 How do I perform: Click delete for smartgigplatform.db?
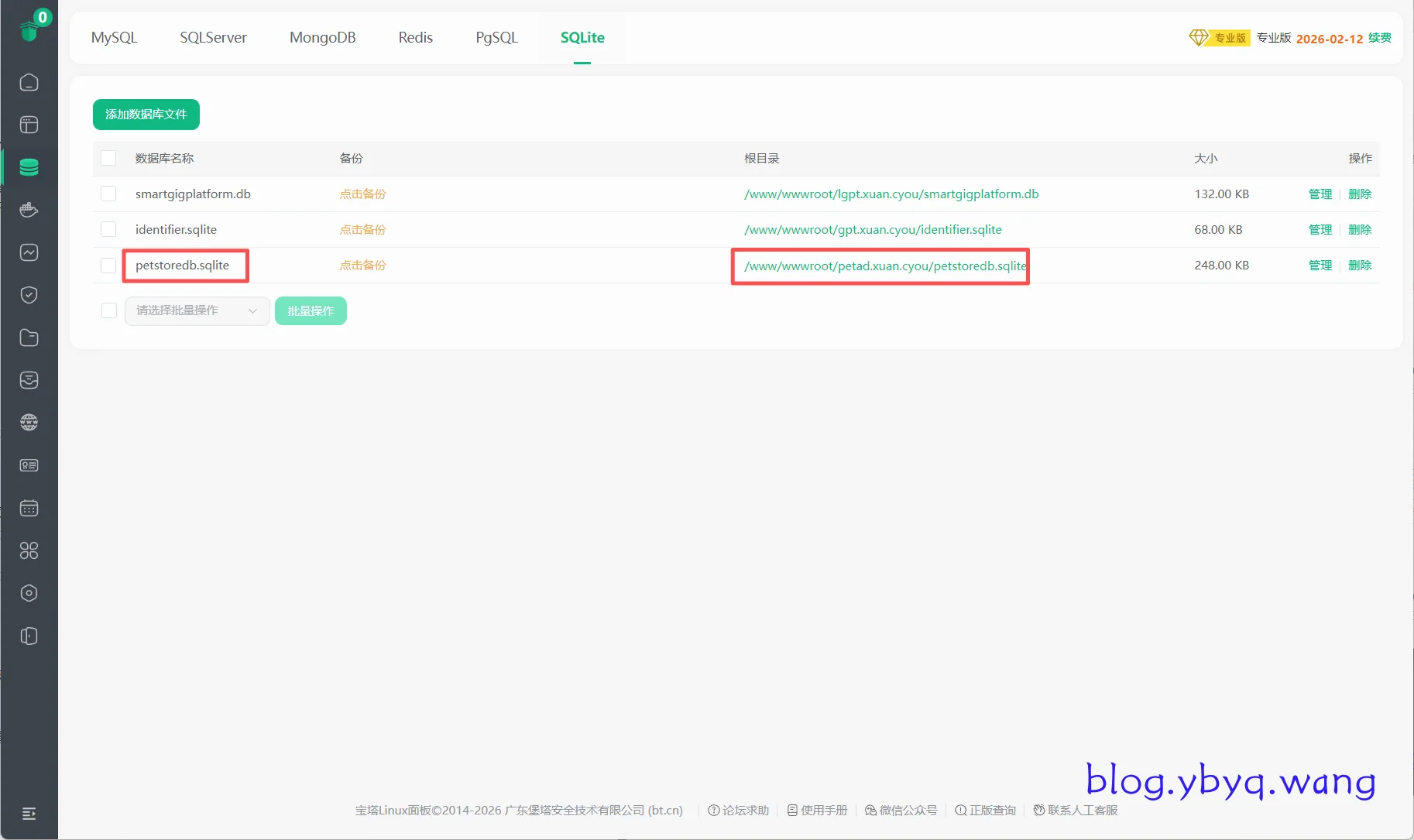pos(1359,194)
